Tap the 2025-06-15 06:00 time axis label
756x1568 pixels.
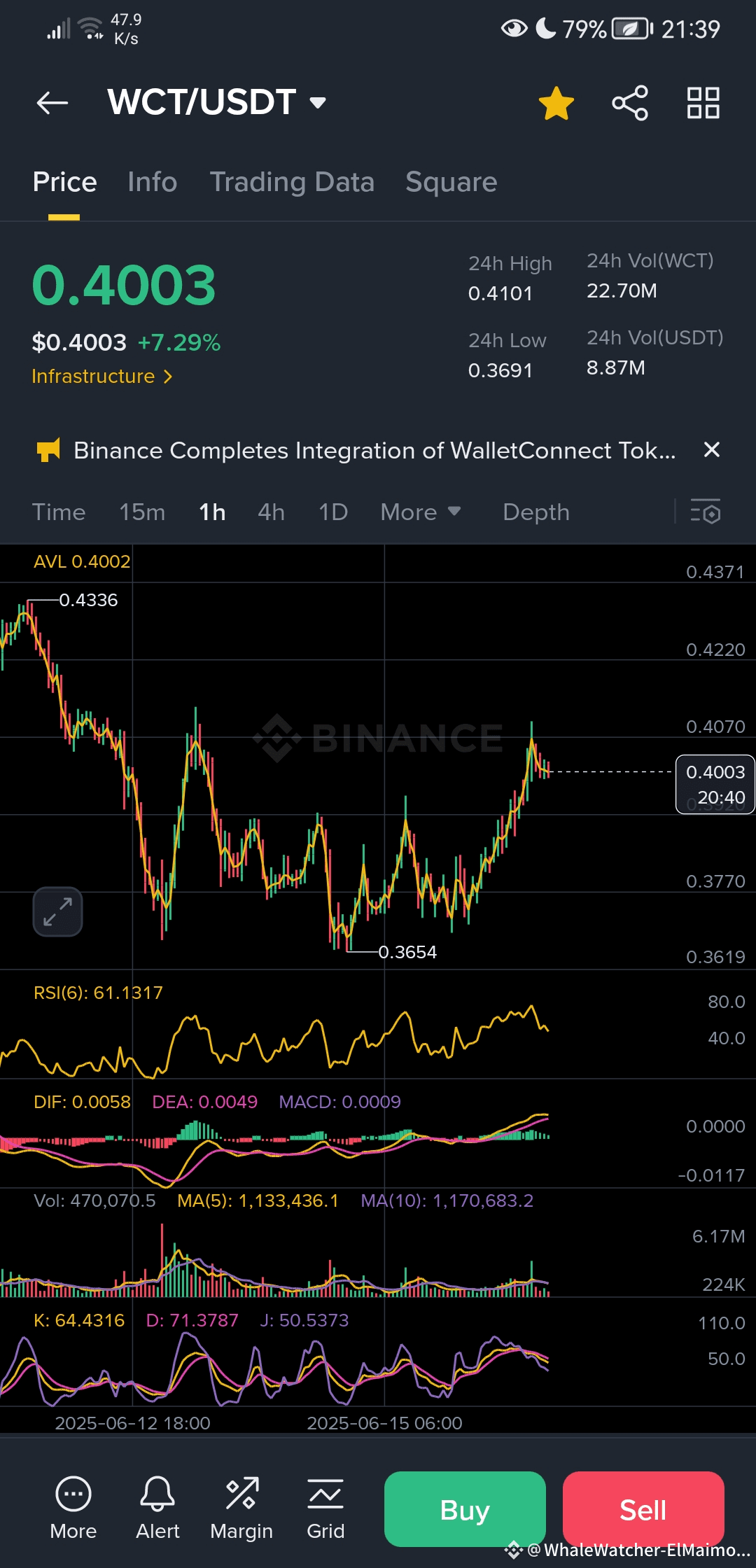(385, 1423)
